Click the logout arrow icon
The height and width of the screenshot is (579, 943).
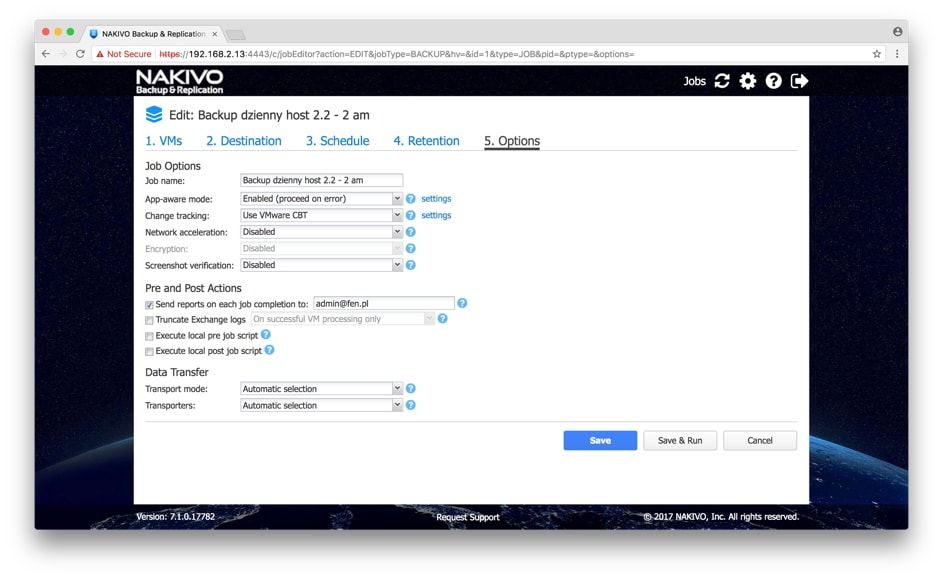(x=799, y=81)
